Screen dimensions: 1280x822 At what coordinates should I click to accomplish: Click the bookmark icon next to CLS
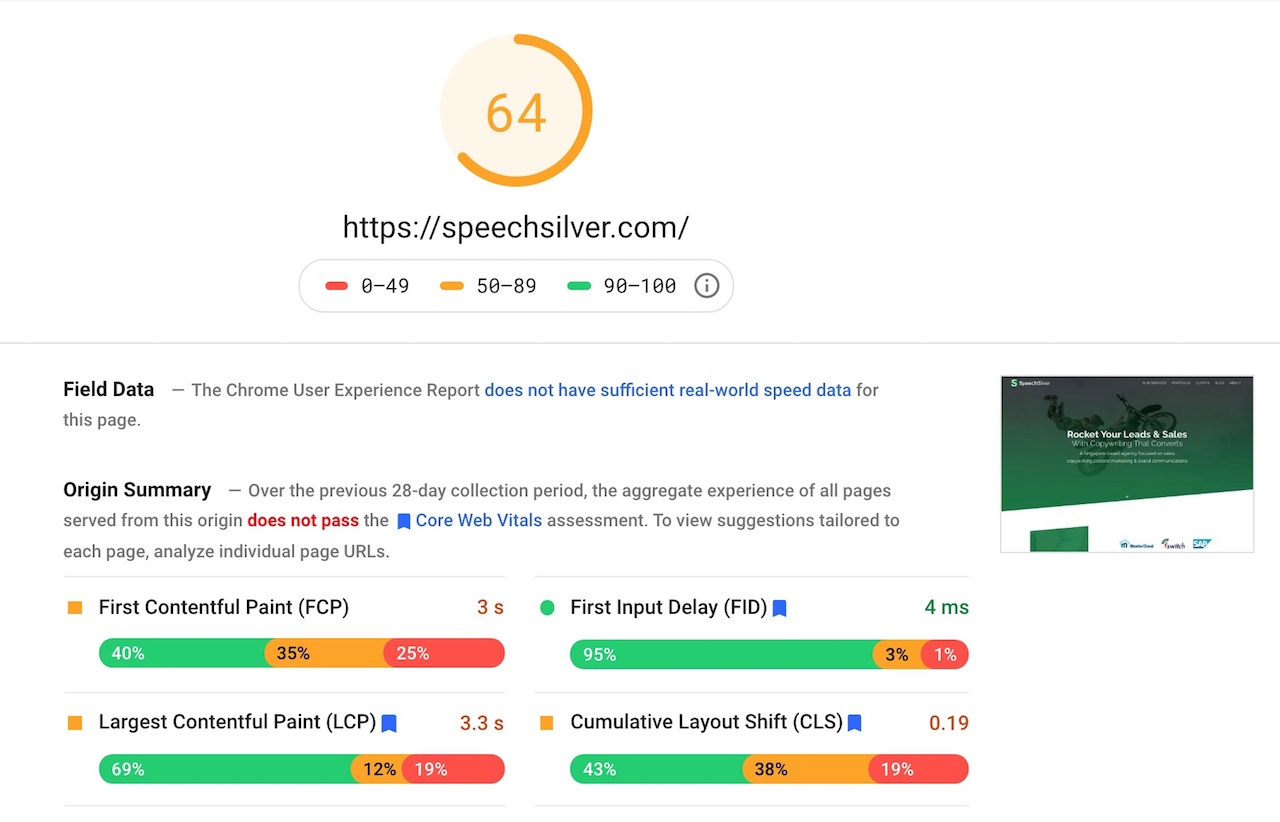pos(855,723)
